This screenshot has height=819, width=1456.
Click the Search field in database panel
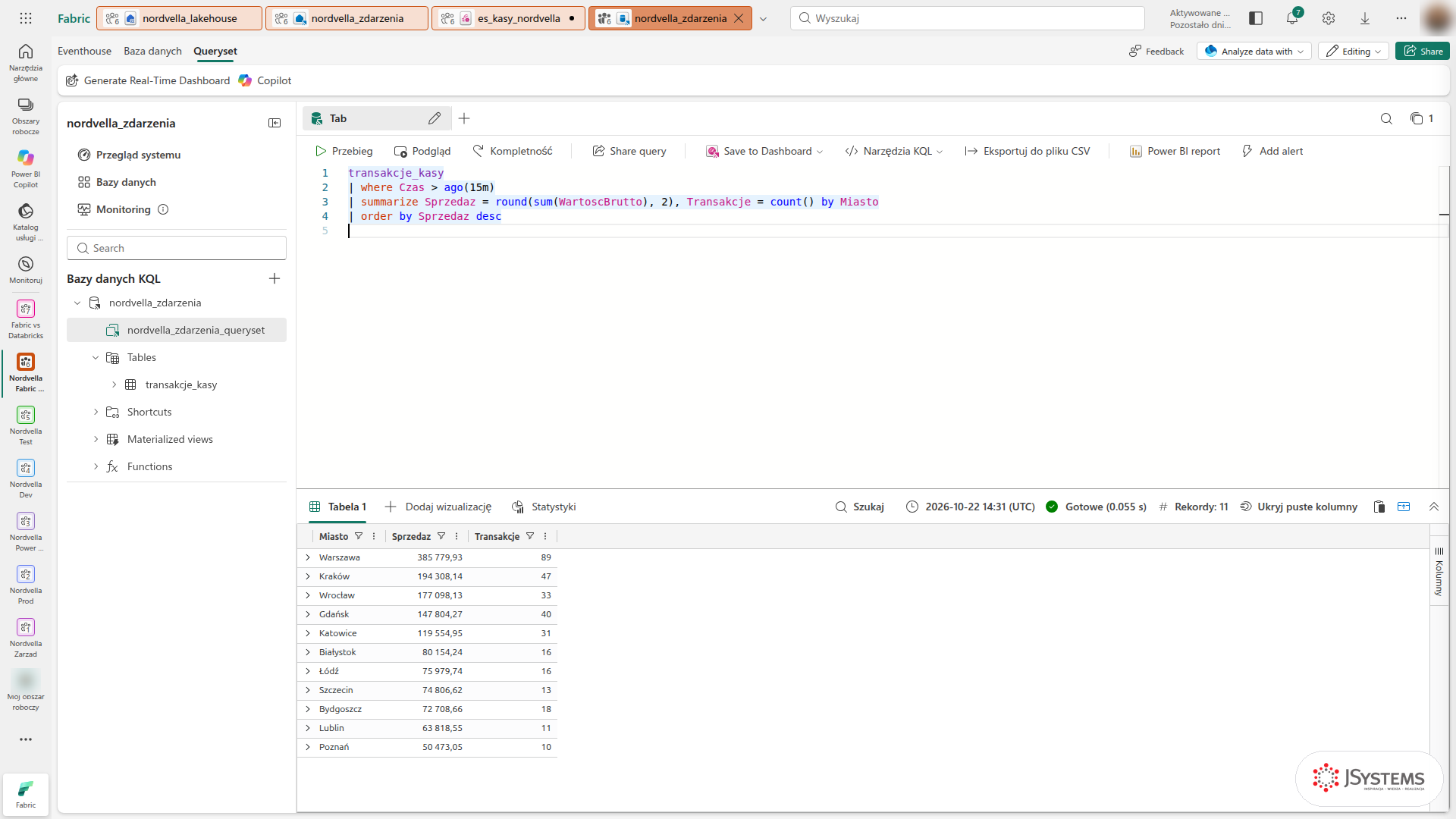(x=177, y=248)
